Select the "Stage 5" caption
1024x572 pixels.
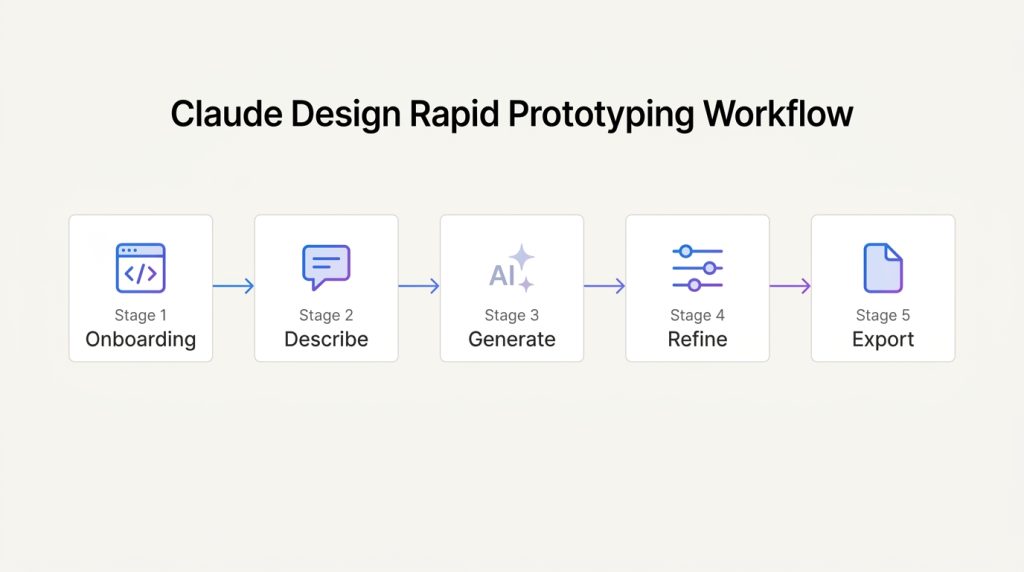883,315
